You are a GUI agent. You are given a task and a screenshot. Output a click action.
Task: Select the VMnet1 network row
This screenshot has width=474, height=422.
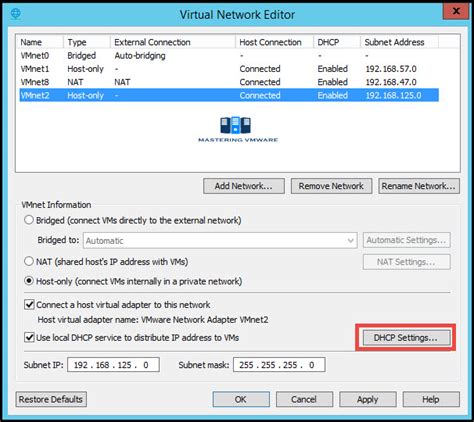coord(229,69)
